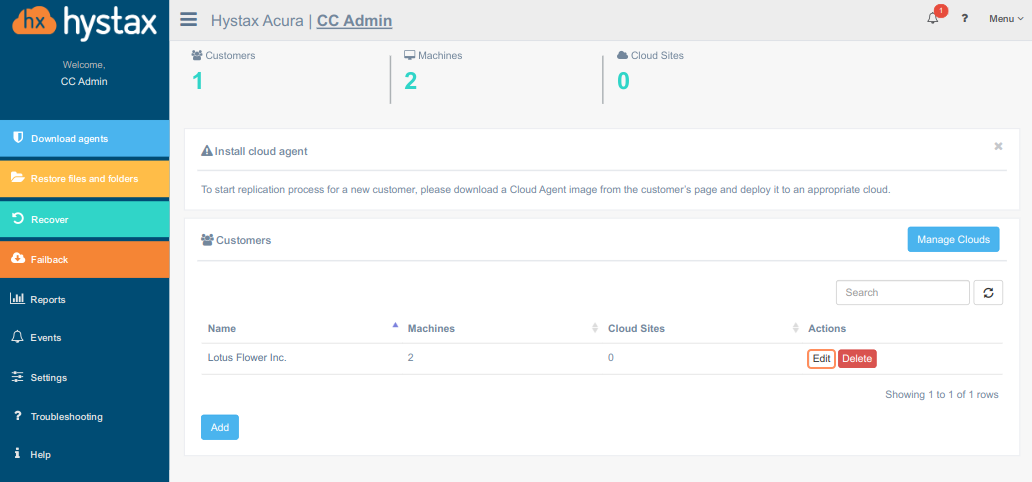Open Download agents in sidebar
The width and height of the screenshot is (1032, 482).
(84, 138)
